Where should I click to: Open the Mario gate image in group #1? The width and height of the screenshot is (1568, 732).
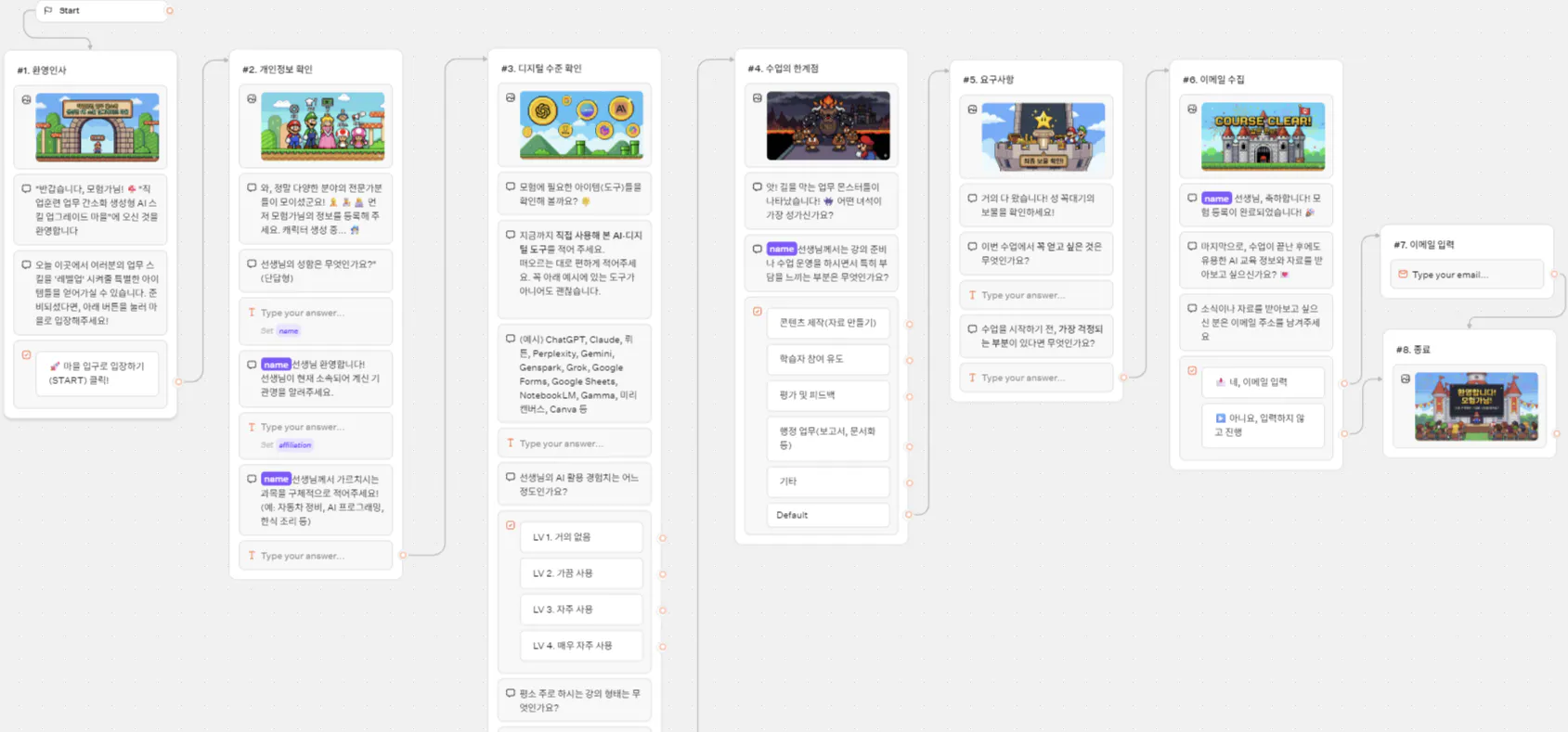tap(97, 127)
